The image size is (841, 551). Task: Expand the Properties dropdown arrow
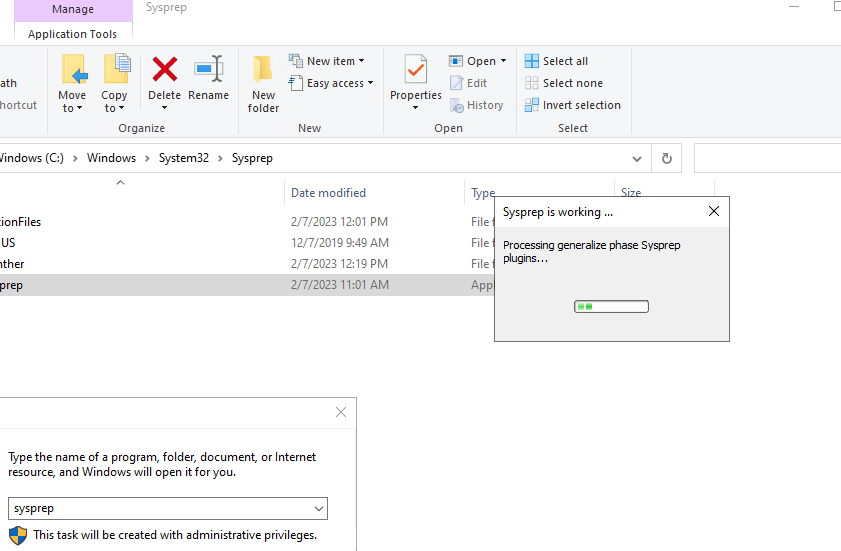[415, 108]
